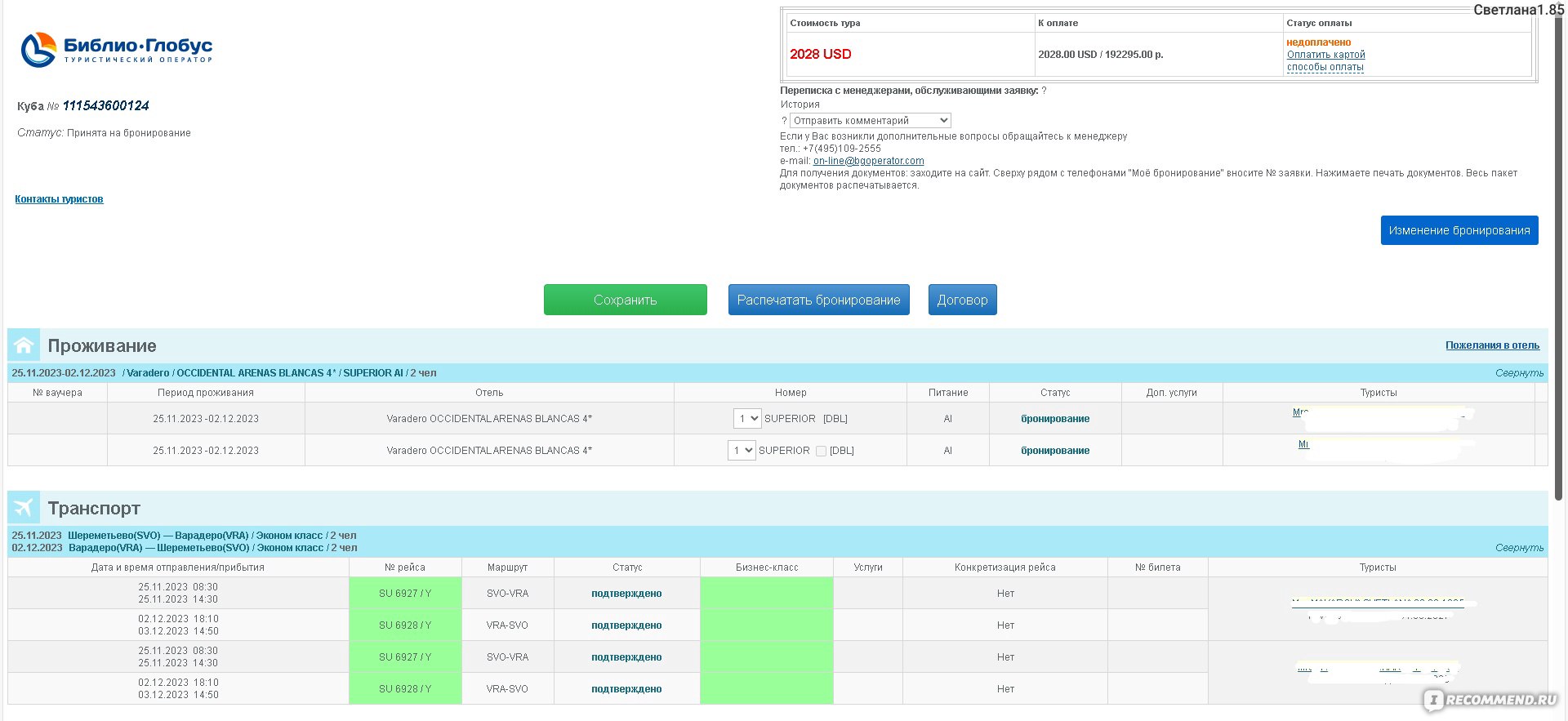This screenshot has height=721, width=1568.
Task: Click the Период проживания column header
Action: click(206, 393)
